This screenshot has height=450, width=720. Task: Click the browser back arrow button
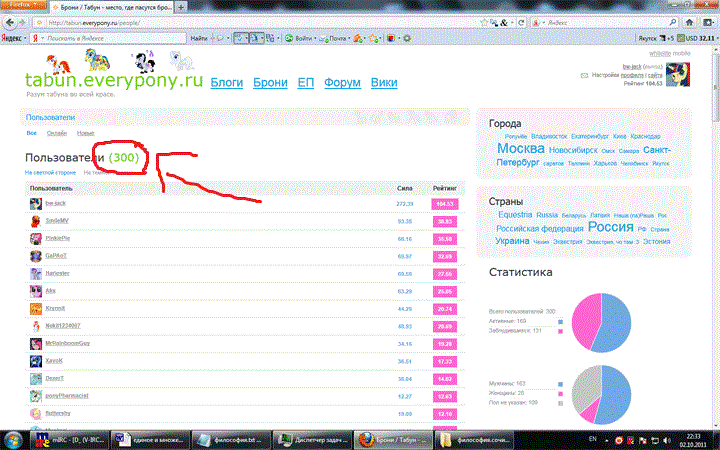(x=10, y=22)
